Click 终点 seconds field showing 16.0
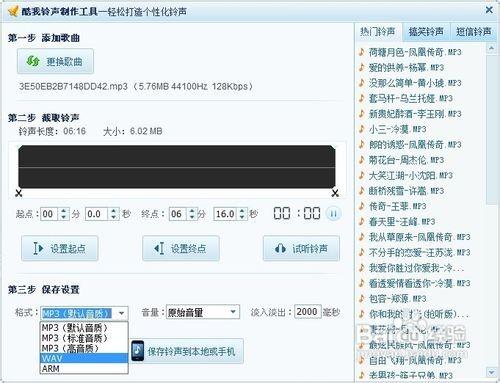 225,214
